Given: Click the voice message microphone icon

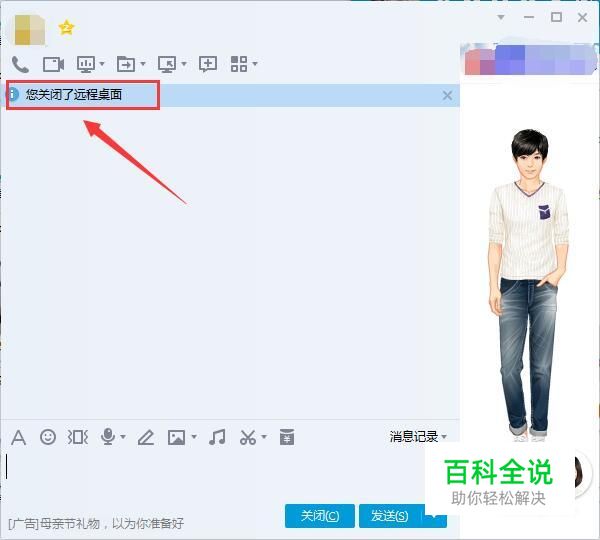Looking at the screenshot, I should point(108,436).
